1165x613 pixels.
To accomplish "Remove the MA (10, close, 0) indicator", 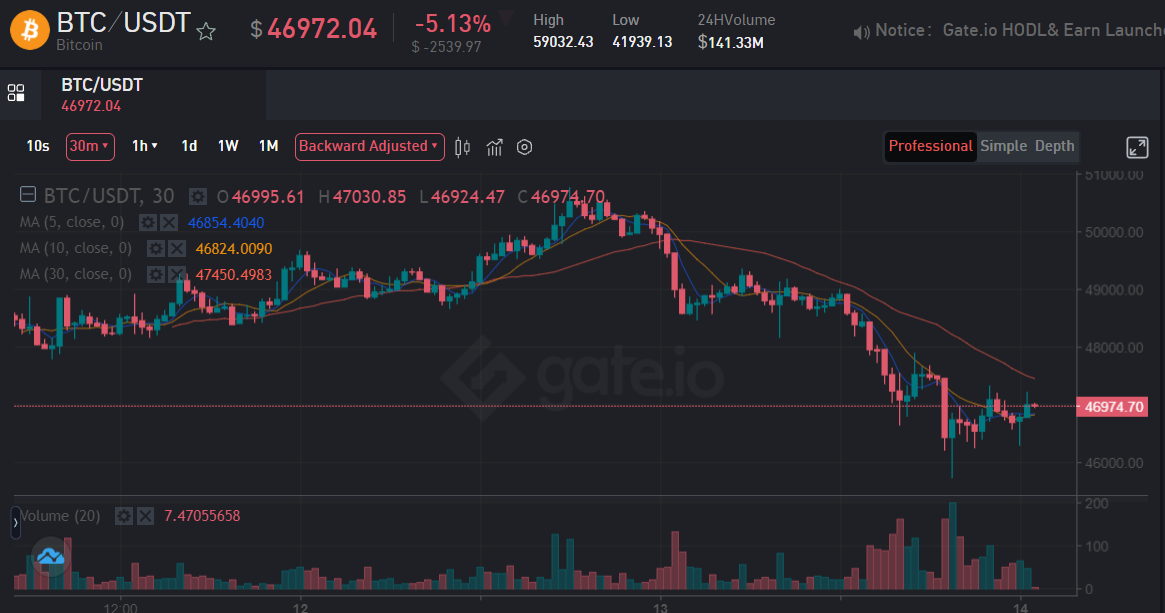I will tap(177, 248).
